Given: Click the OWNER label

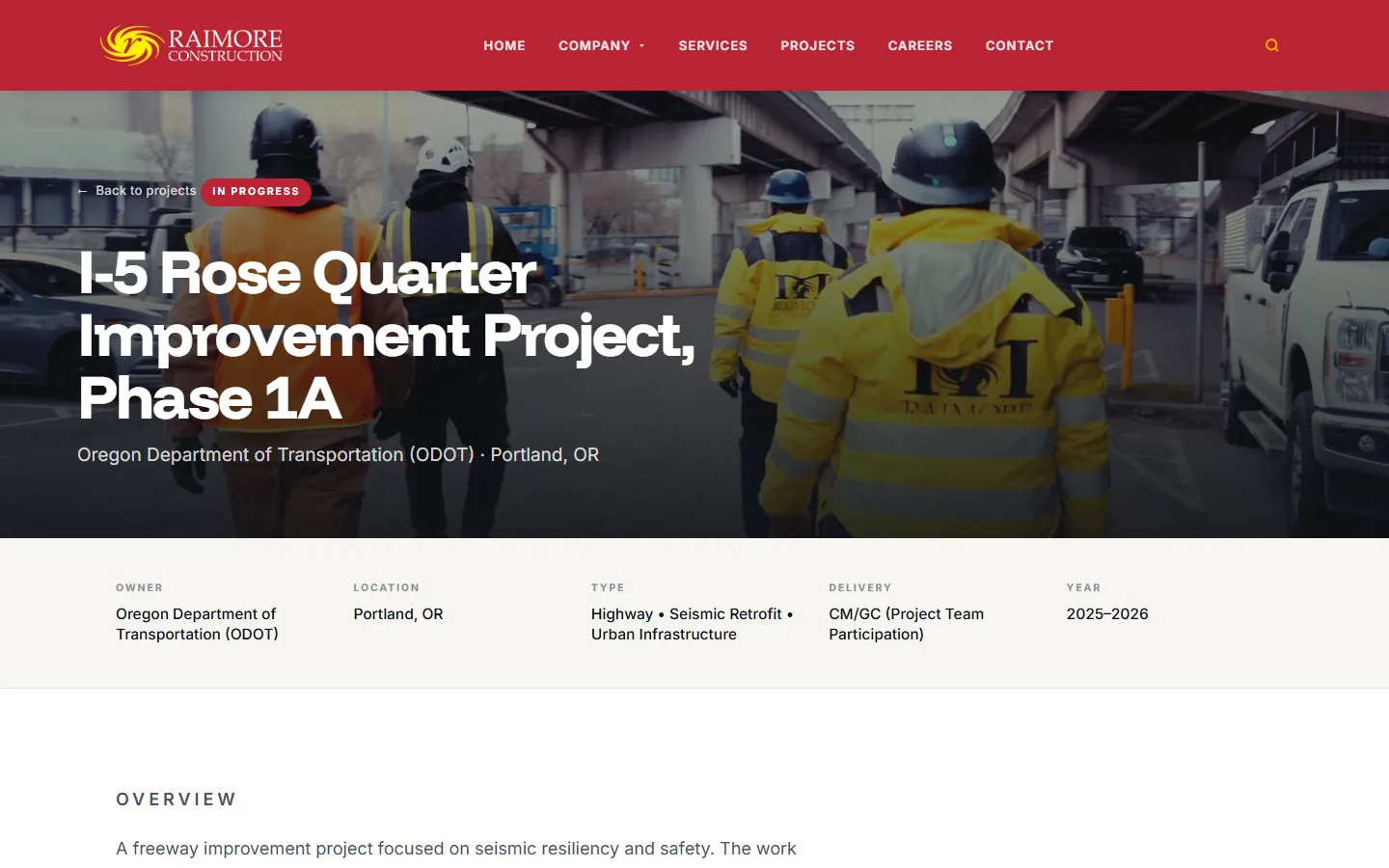Looking at the screenshot, I should pyautogui.click(x=140, y=587).
